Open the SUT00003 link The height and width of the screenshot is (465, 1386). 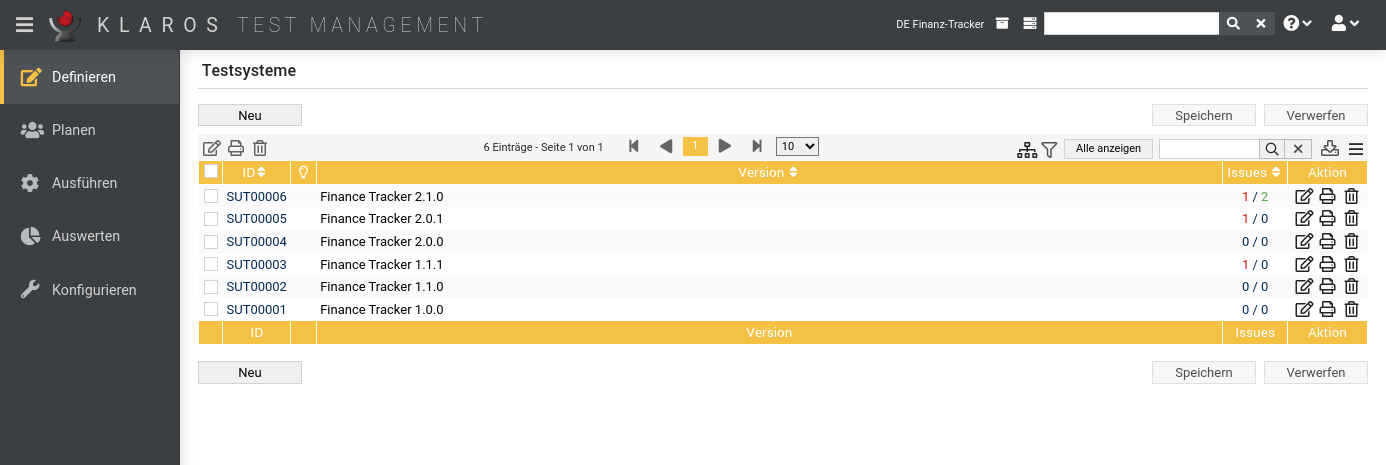(x=256, y=264)
